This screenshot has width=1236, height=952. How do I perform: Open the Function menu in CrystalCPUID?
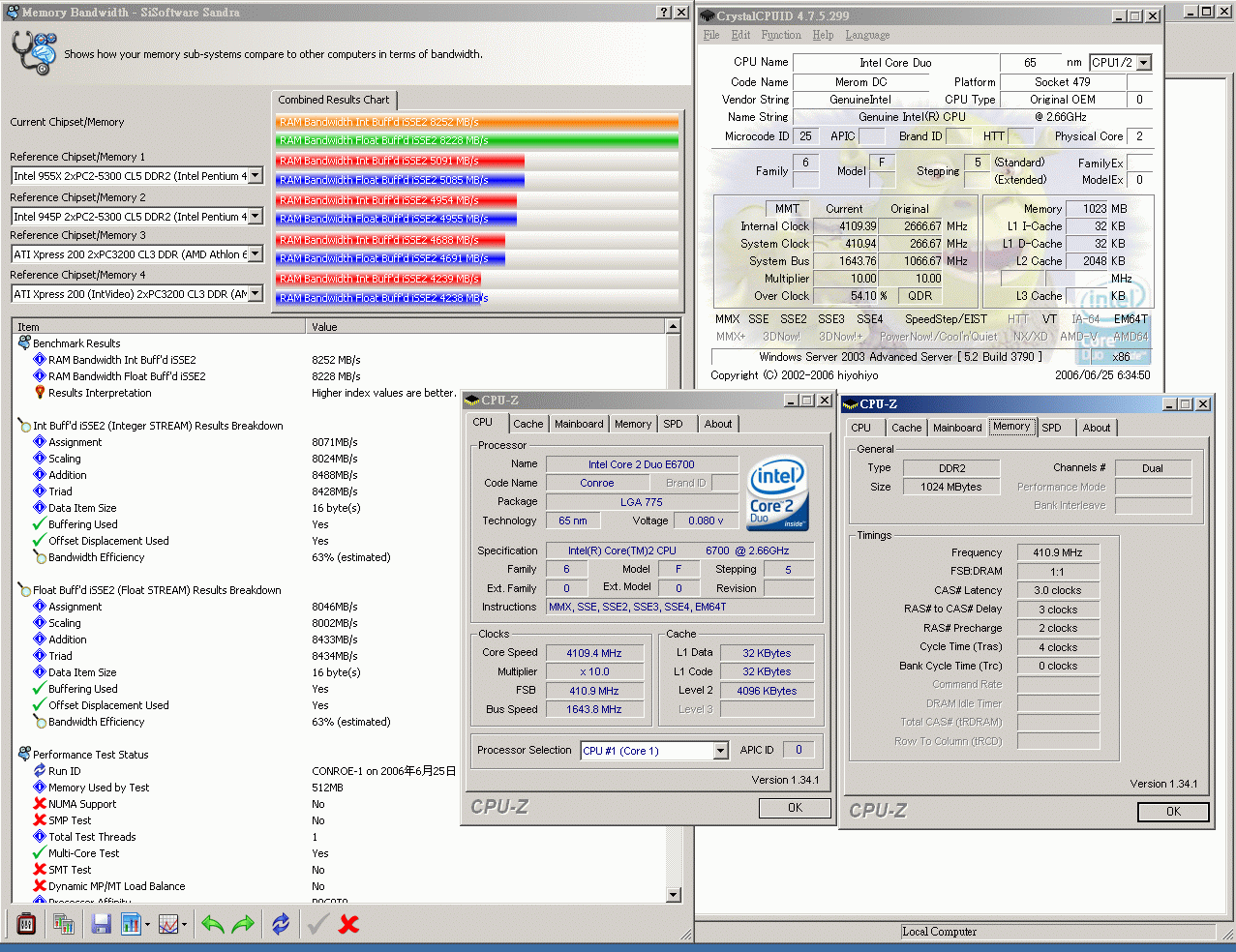click(x=781, y=35)
